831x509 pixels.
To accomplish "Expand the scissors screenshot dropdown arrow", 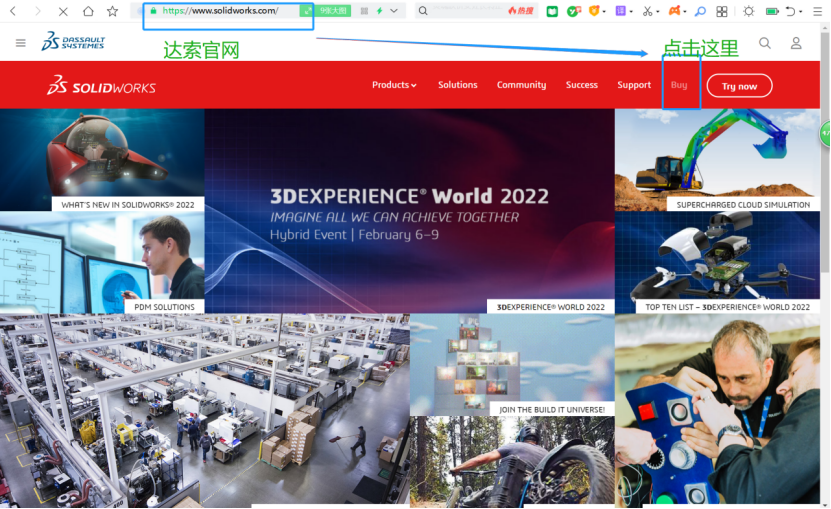I will coord(658,12).
